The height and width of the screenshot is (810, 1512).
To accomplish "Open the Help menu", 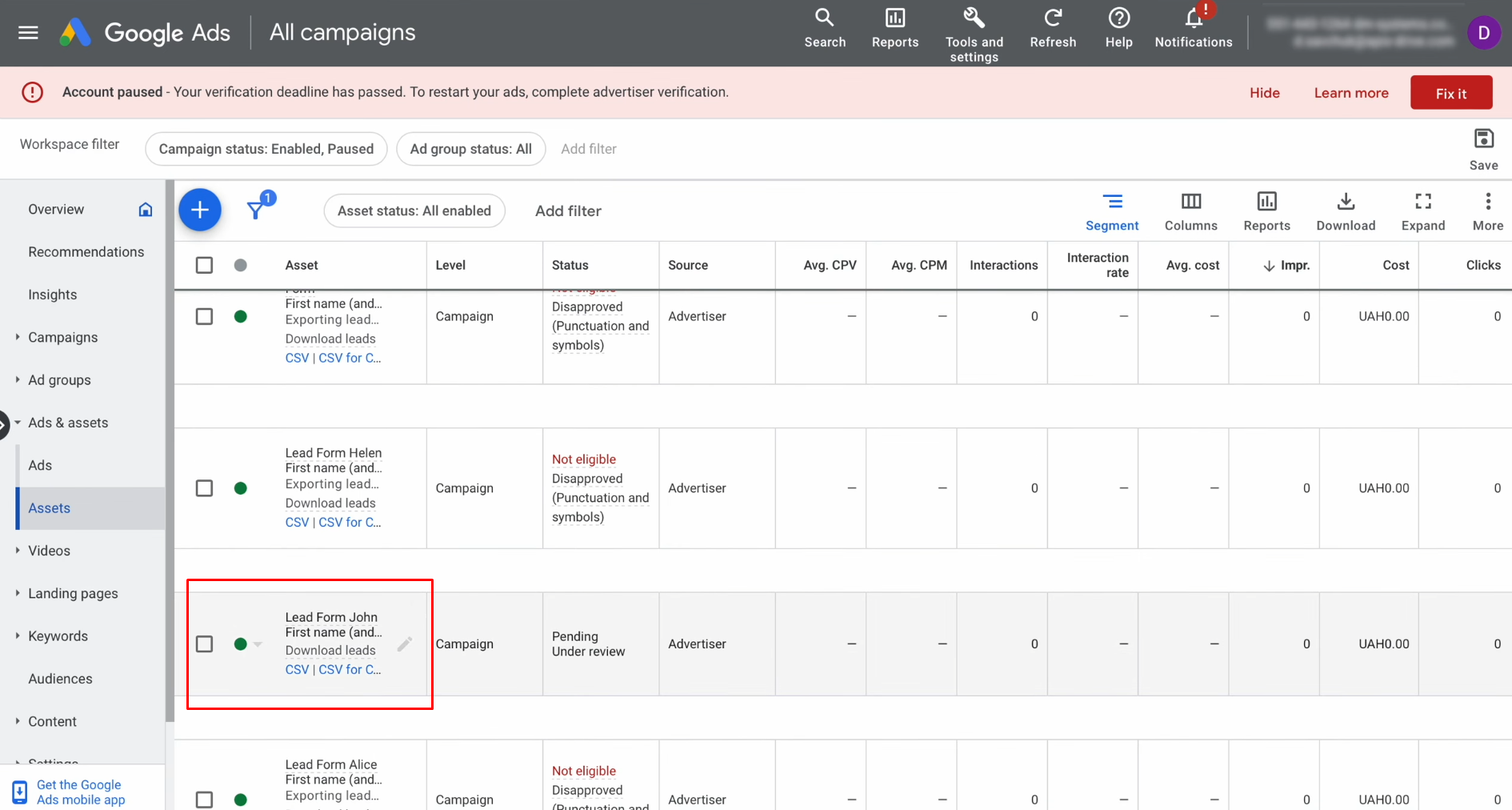I will [1118, 29].
